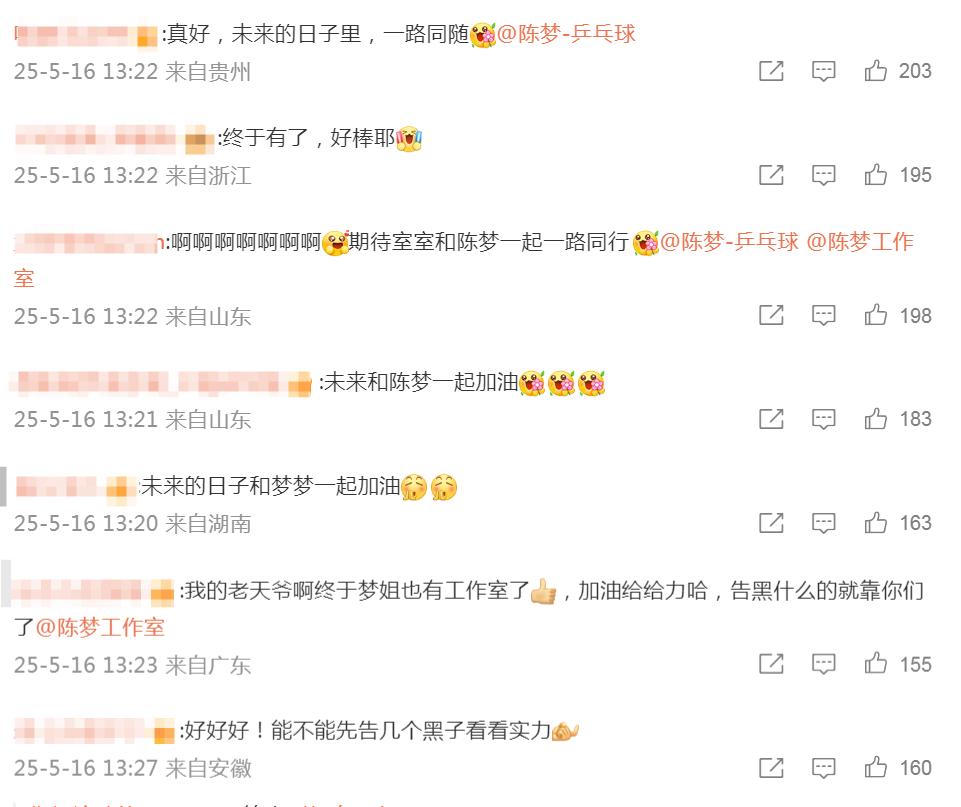Share the 安徽 comment with its forward icon
This screenshot has height=807, width=961.
[771, 768]
